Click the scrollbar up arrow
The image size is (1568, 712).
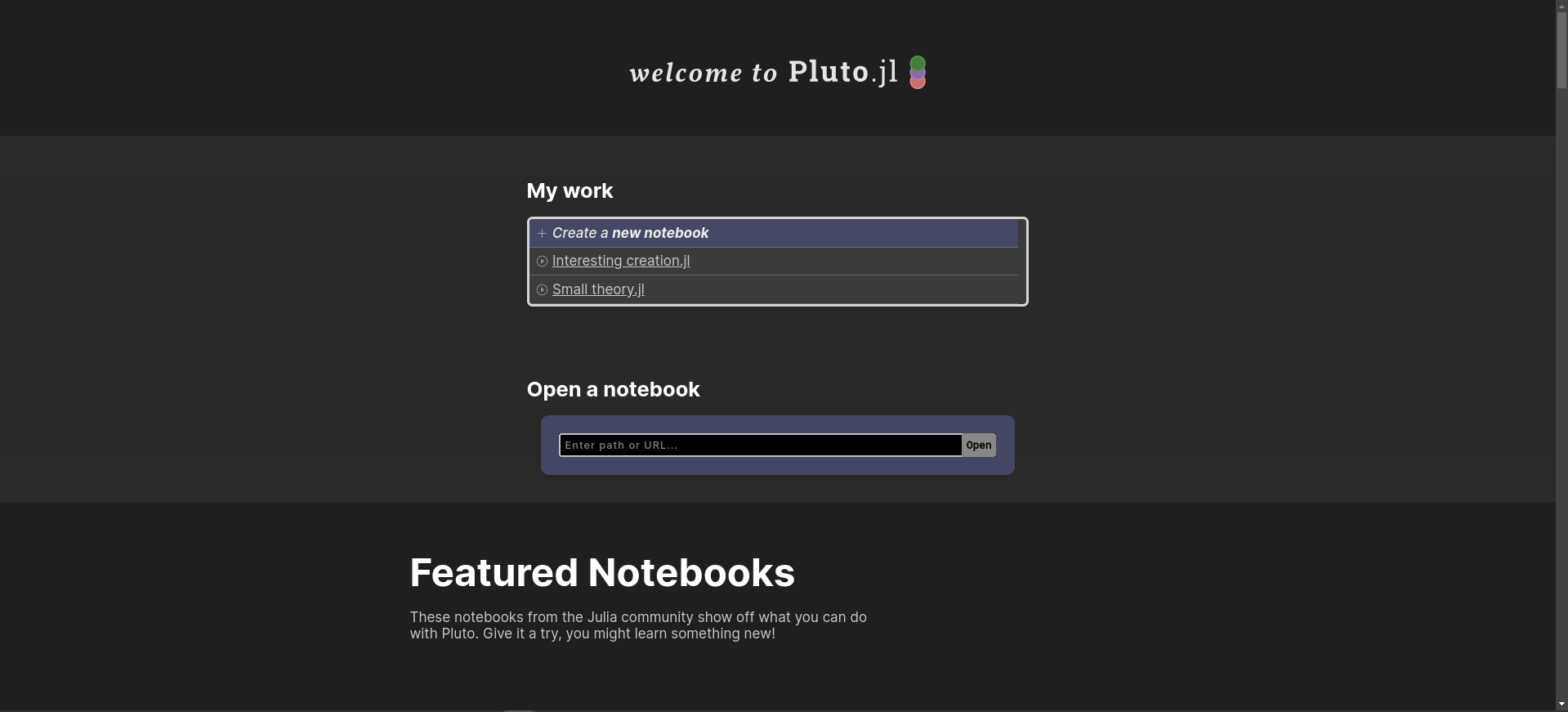(x=1561, y=6)
